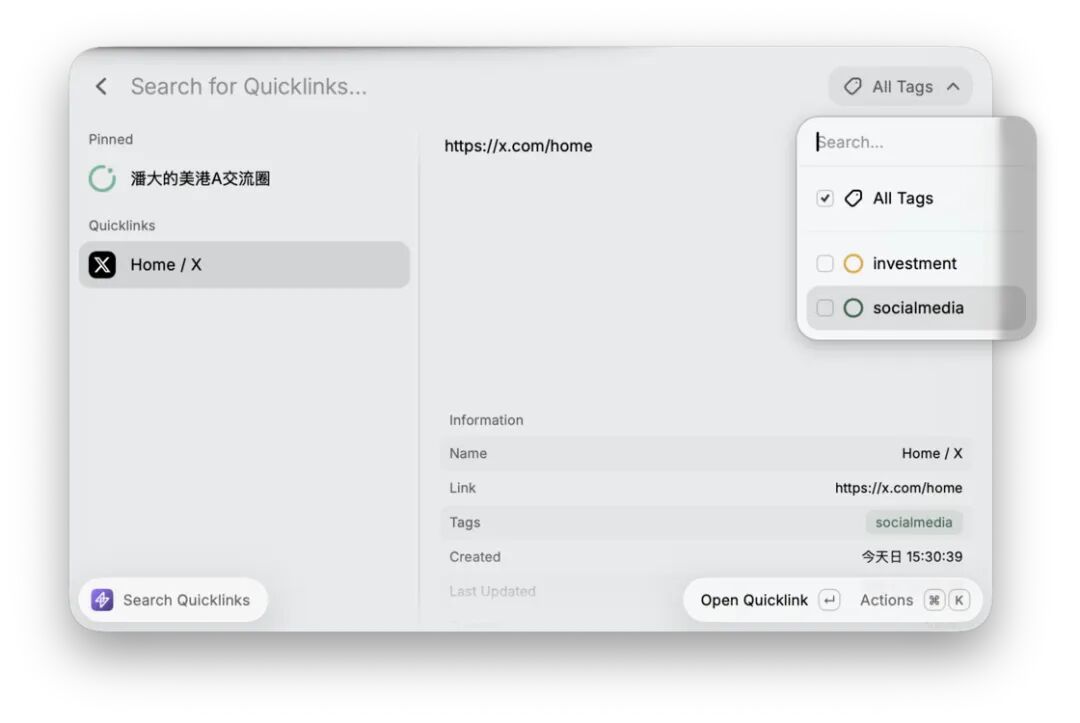
Task: Click the Search Quicklinks label
Action: pyautogui.click(x=187, y=600)
